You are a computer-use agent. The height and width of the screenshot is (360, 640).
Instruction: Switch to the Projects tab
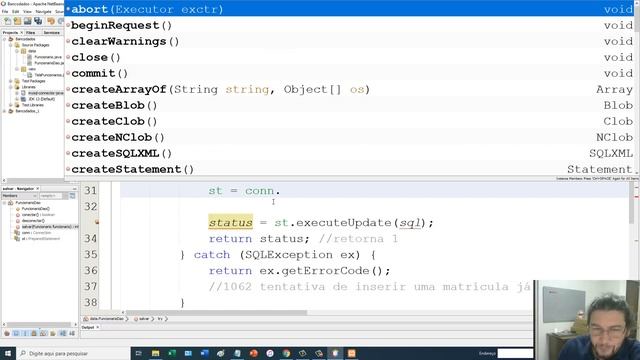click(x=10, y=32)
